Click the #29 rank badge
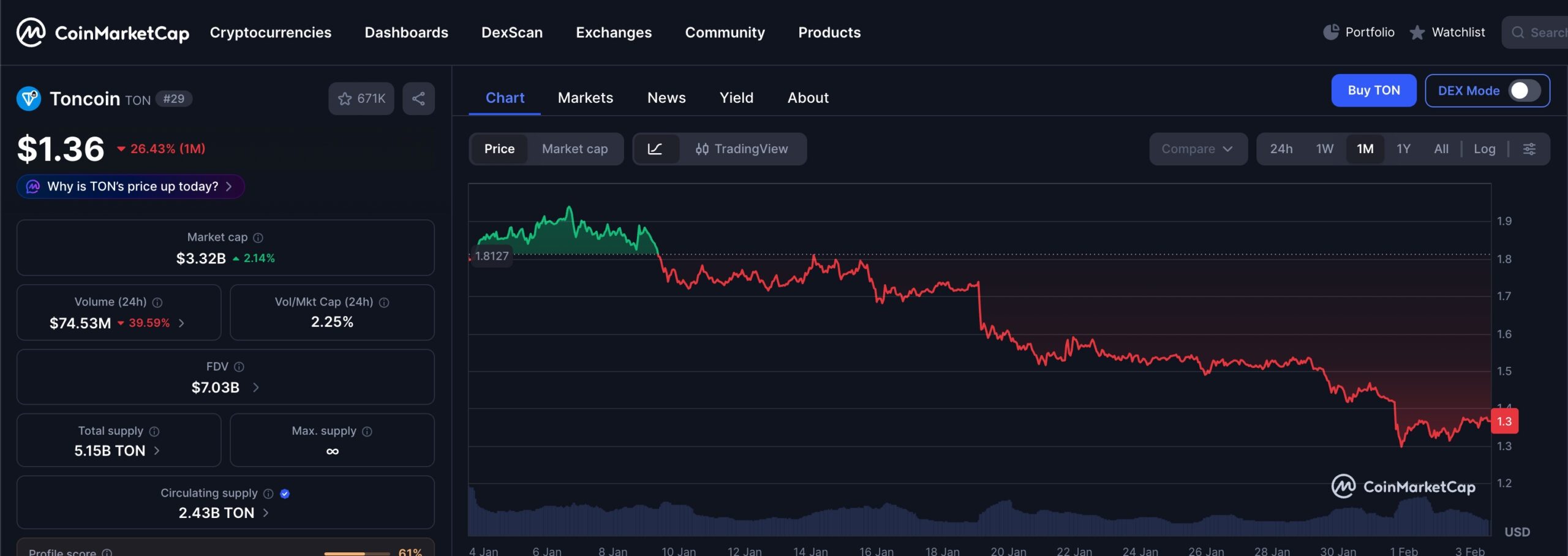Image resolution: width=1568 pixels, height=556 pixels. tap(174, 99)
